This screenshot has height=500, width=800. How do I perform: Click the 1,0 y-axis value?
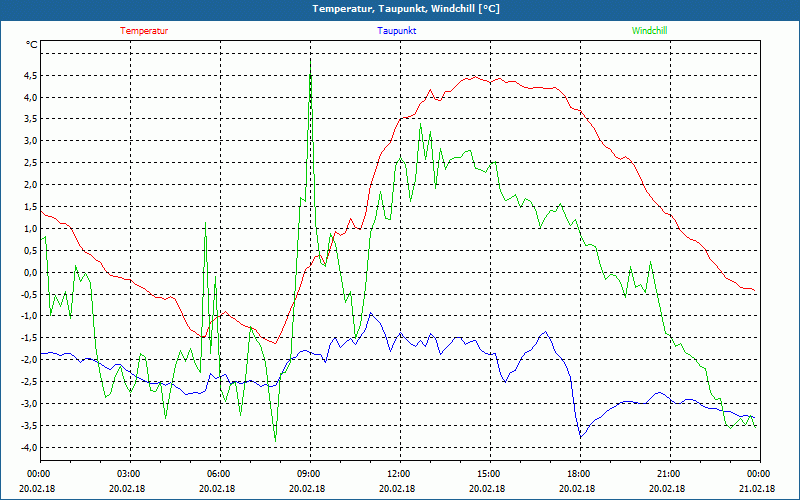30,229
